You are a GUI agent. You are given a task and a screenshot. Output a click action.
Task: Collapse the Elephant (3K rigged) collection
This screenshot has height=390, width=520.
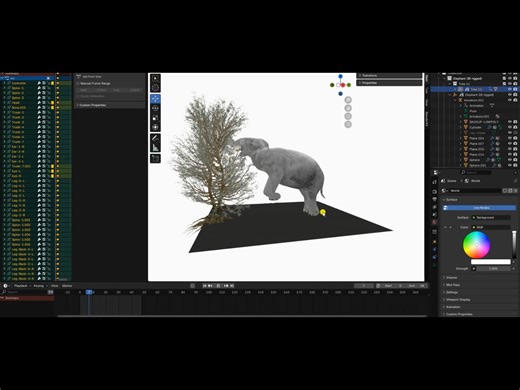pyautogui.click(x=444, y=78)
